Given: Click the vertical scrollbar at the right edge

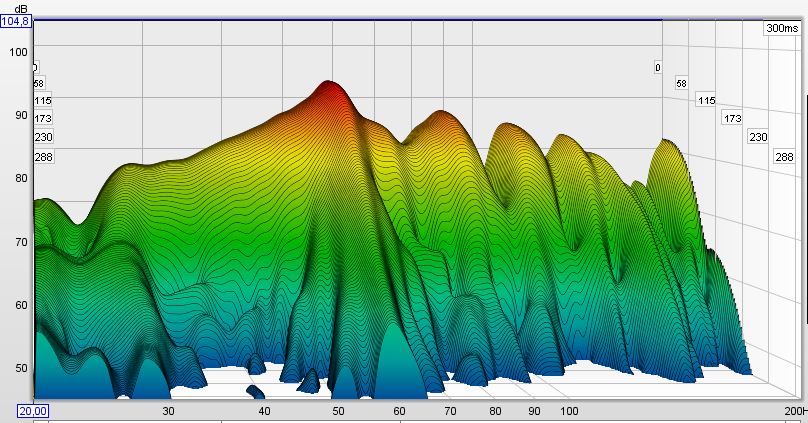Looking at the screenshot, I should 804,200.
